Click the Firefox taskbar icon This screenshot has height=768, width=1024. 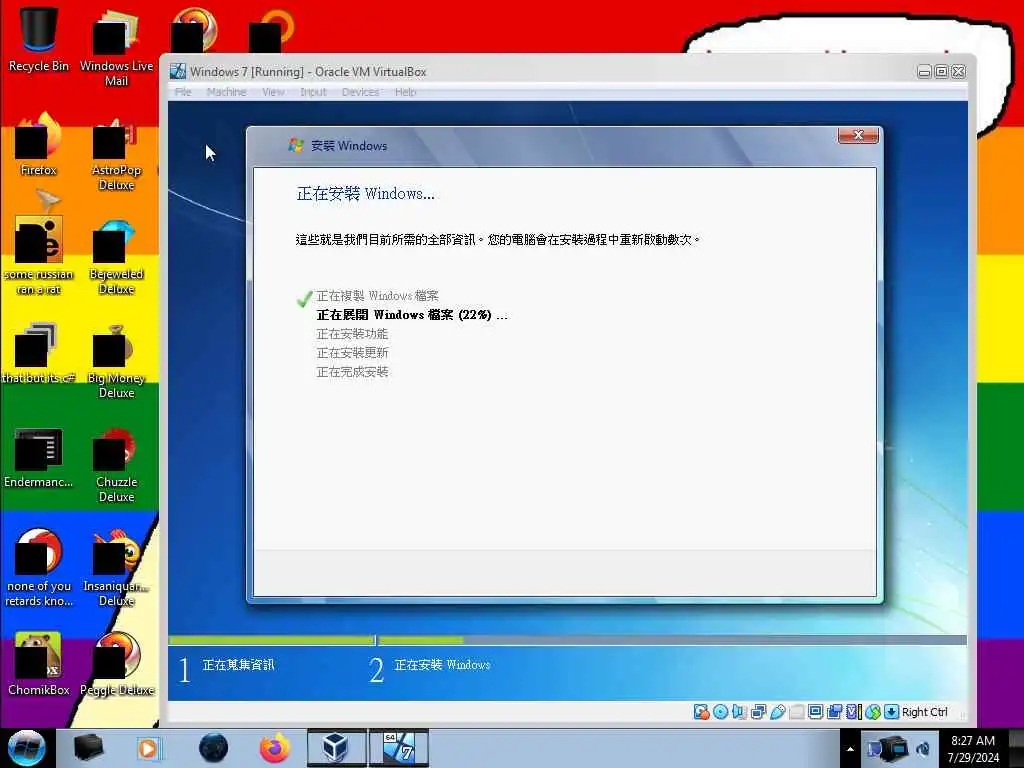275,748
